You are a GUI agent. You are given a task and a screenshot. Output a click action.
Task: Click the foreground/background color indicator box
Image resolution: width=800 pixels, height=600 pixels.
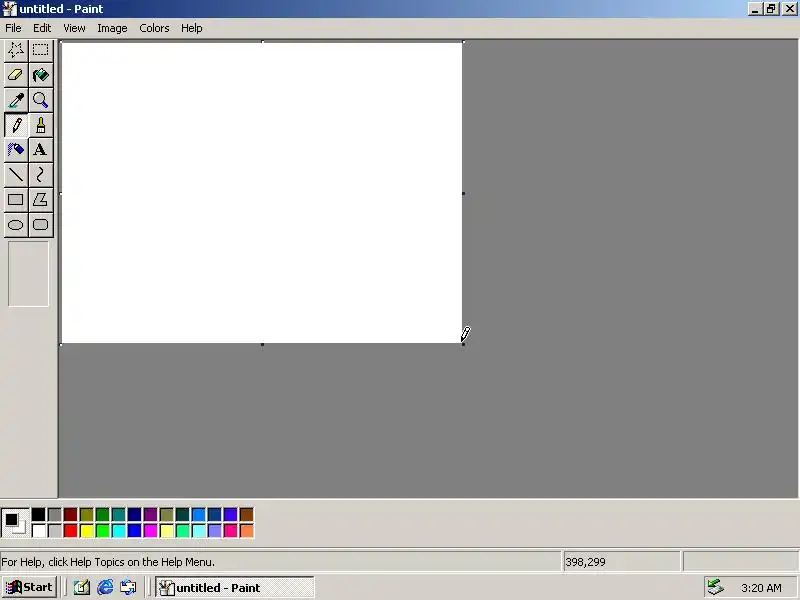click(x=15, y=523)
